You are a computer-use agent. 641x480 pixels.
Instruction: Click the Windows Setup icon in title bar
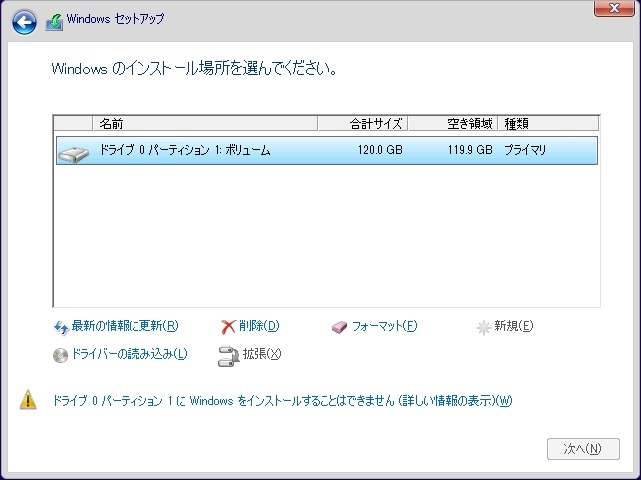pos(54,22)
